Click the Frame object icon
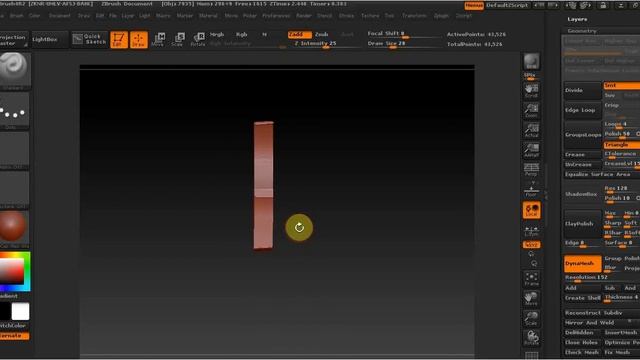 (531, 279)
